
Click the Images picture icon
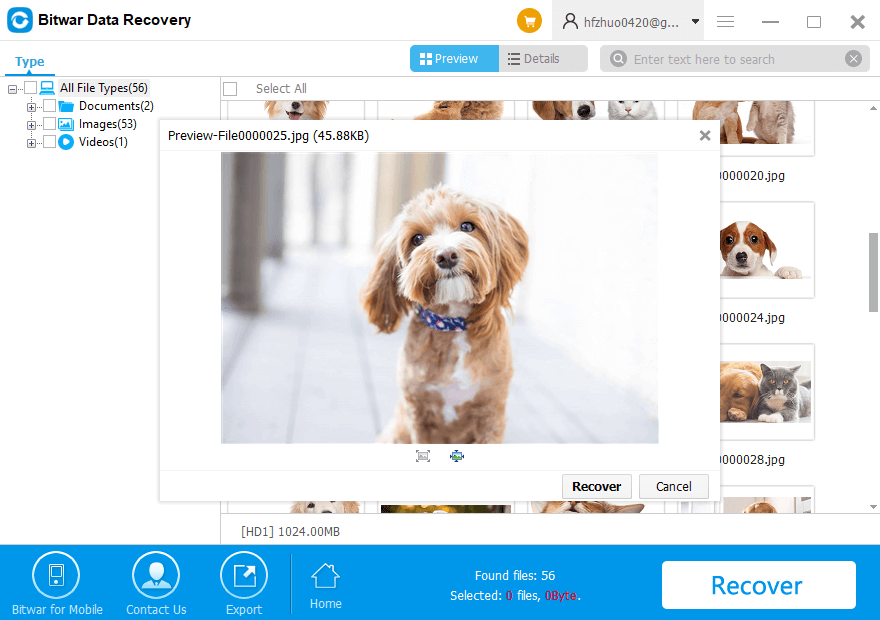[66, 124]
